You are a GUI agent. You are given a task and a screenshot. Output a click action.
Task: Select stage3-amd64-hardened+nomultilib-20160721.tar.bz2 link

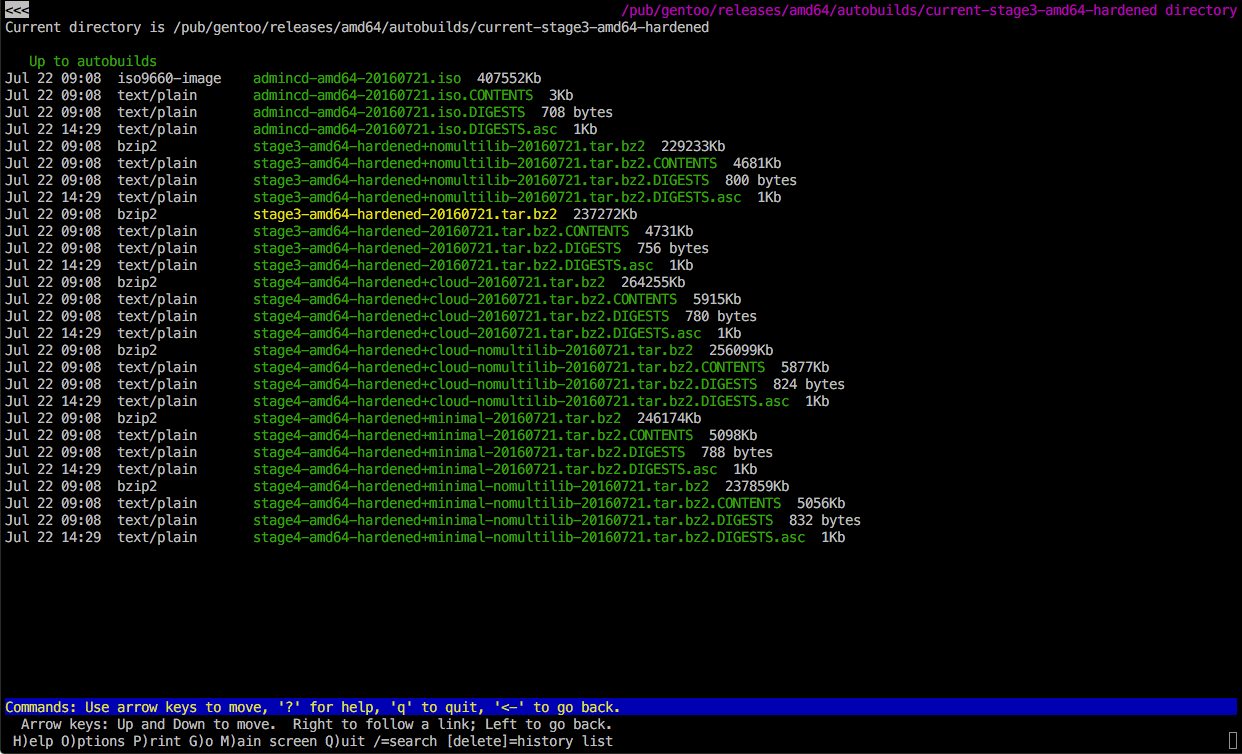tap(449, 146)
